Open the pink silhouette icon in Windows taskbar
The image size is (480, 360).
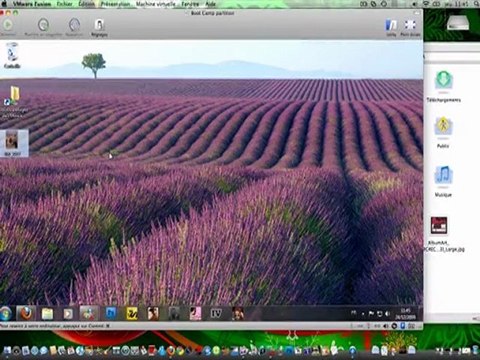tap(195, 313)
